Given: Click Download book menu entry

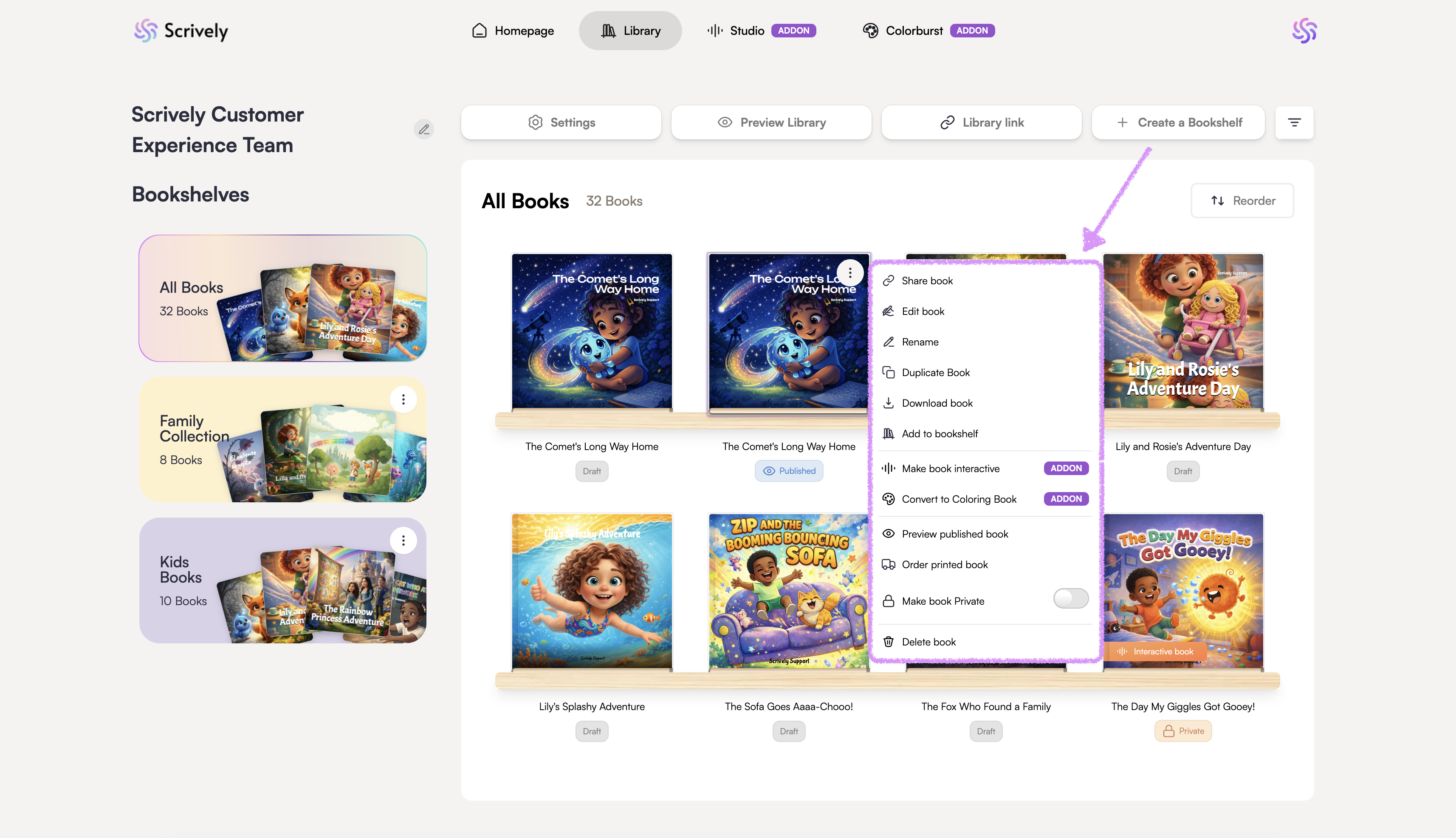Looking at the screenshot, I should [937, 403].
